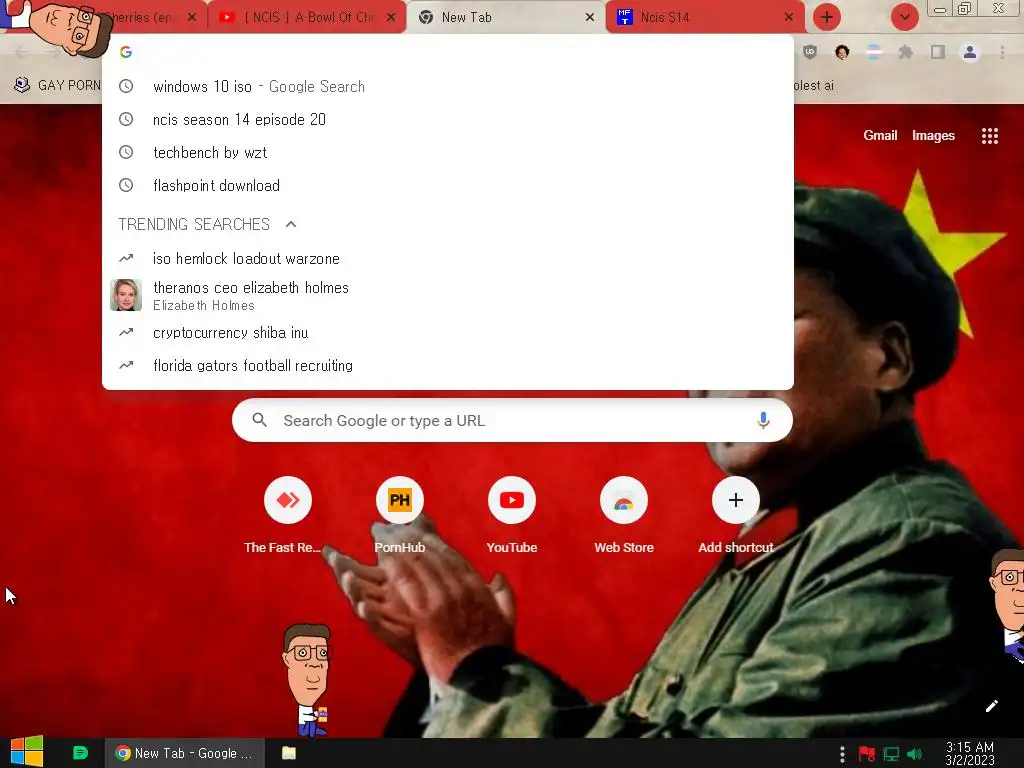Select theranos ceo elizabeth holmes suggestion

448,295
